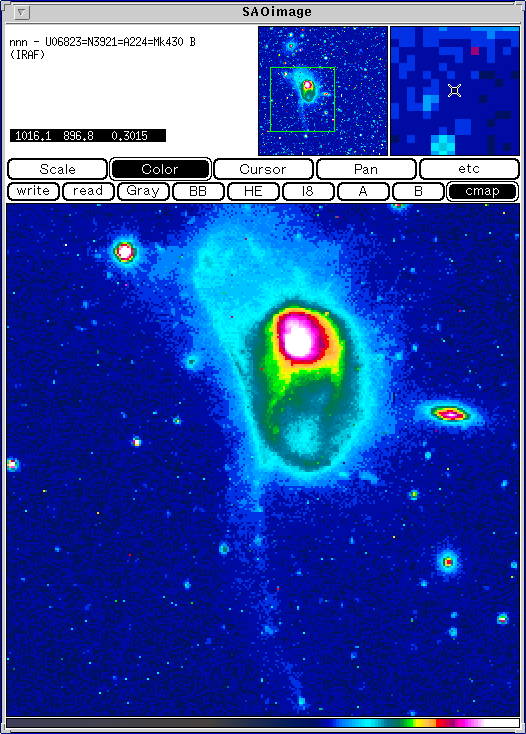
Task: Select the Color menu button
Action: [160, 169]
